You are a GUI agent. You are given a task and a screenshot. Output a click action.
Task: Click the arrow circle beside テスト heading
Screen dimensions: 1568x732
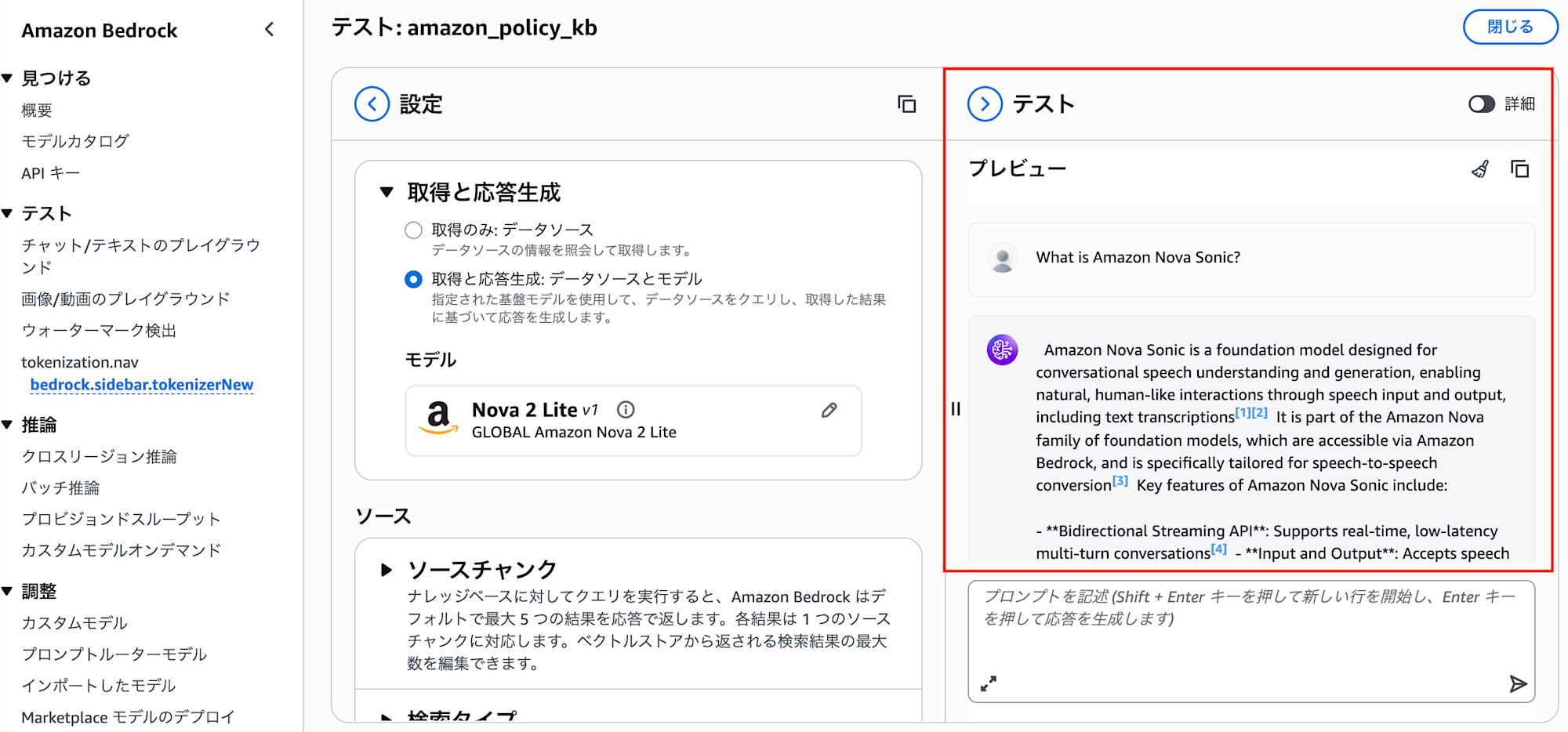point(985,104)
